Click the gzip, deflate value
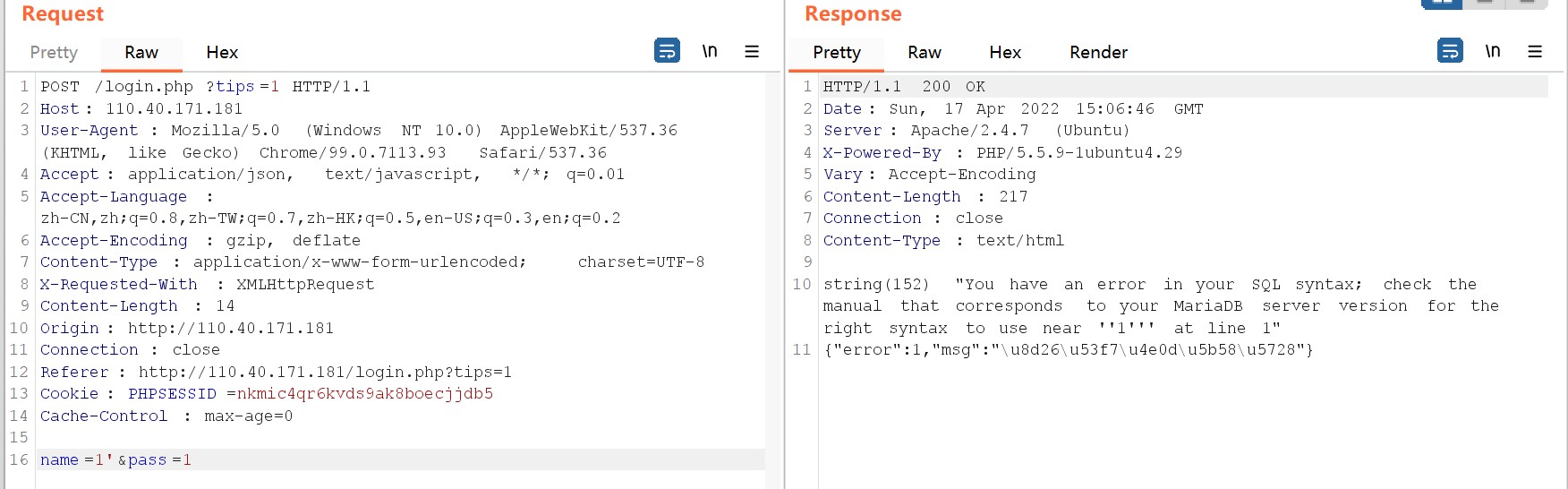 293,240
